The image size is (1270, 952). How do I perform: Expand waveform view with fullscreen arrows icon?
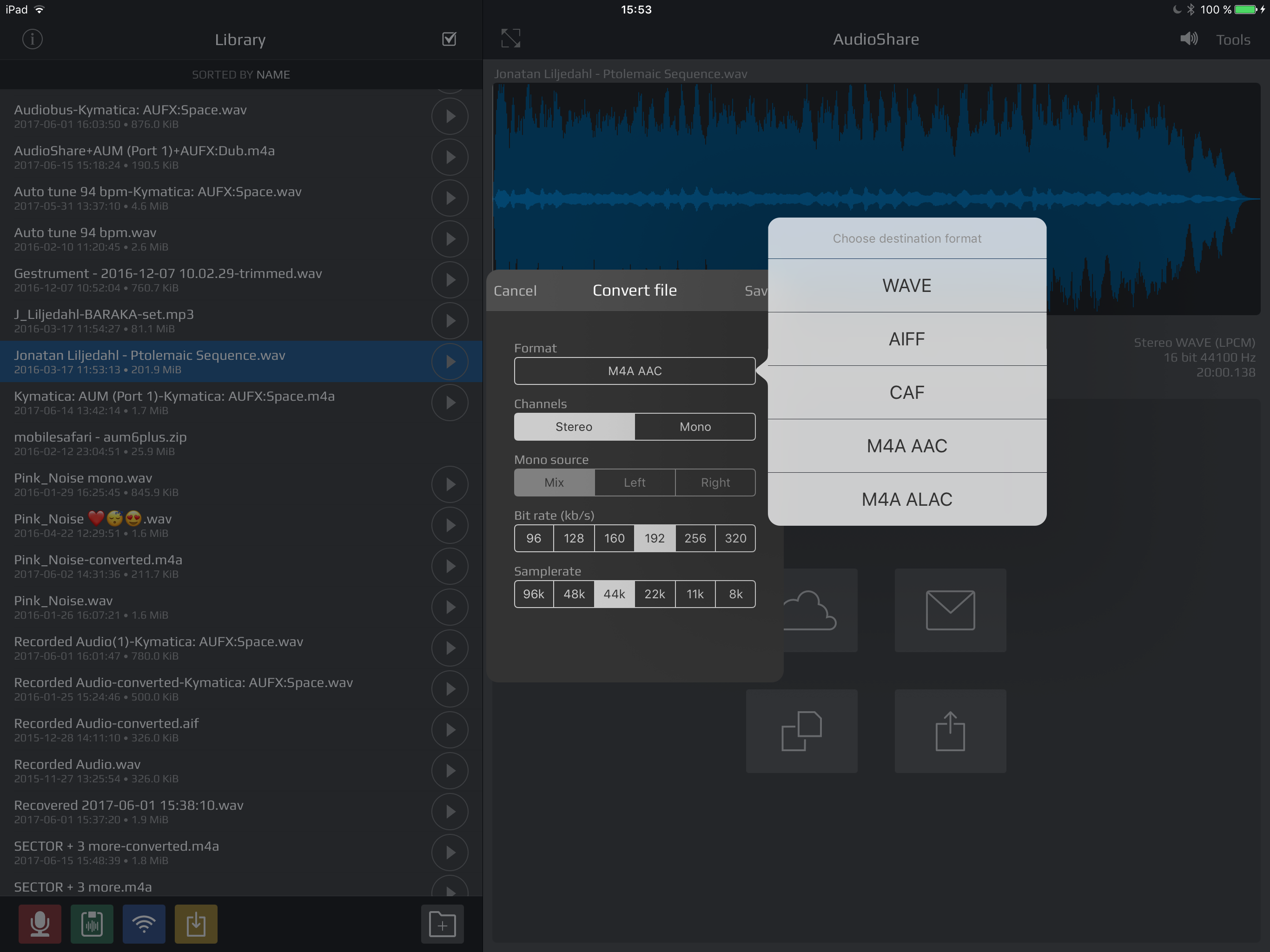pos(510,39)
